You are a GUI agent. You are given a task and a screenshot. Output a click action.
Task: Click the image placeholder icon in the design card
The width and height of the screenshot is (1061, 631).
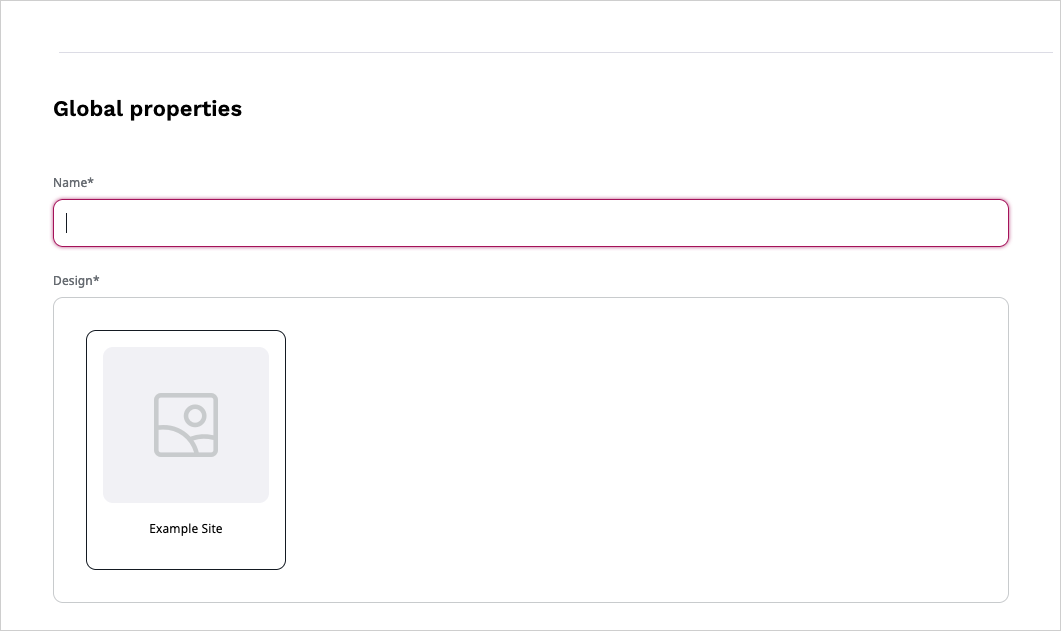coord(186,425)
